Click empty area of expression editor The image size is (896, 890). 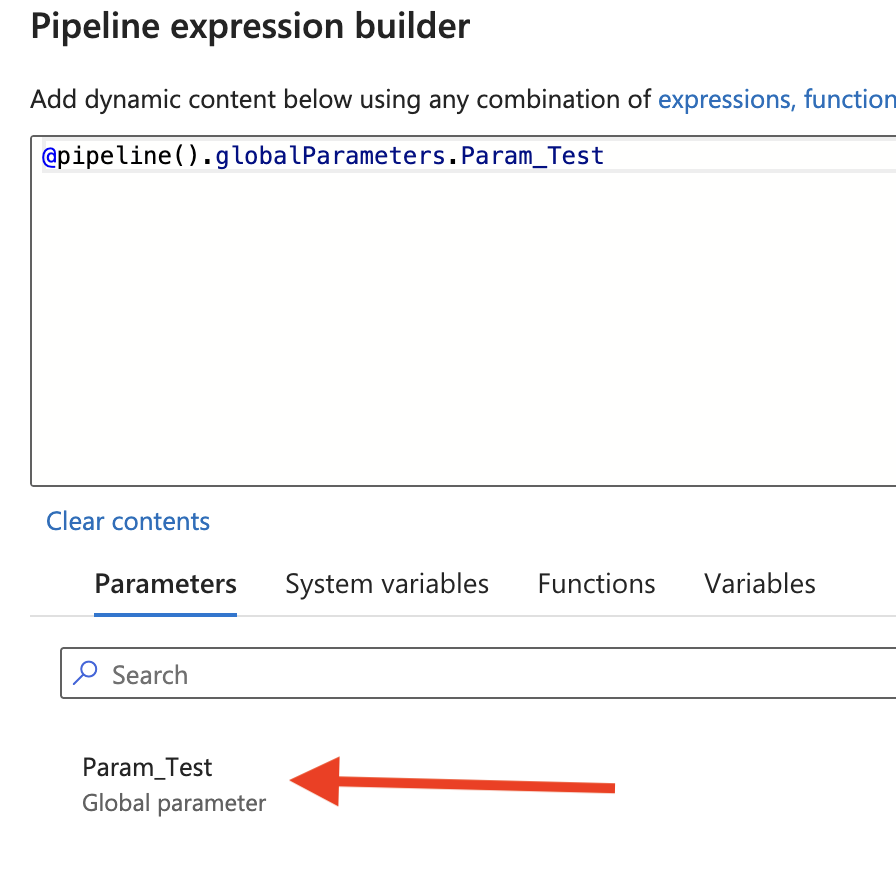(x=463, y=328)
